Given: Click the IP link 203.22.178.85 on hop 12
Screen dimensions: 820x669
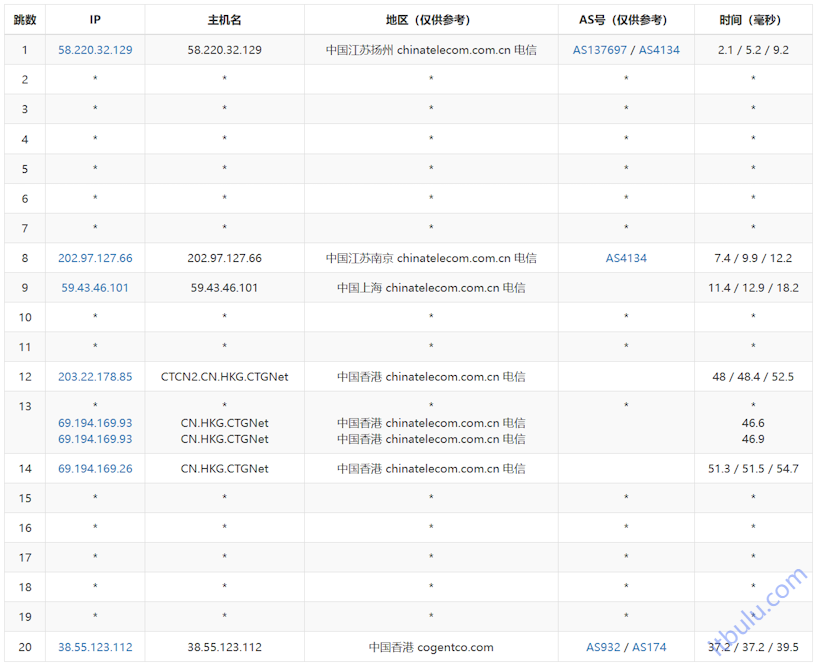Looking at the screenshot, I should [95, 377].
